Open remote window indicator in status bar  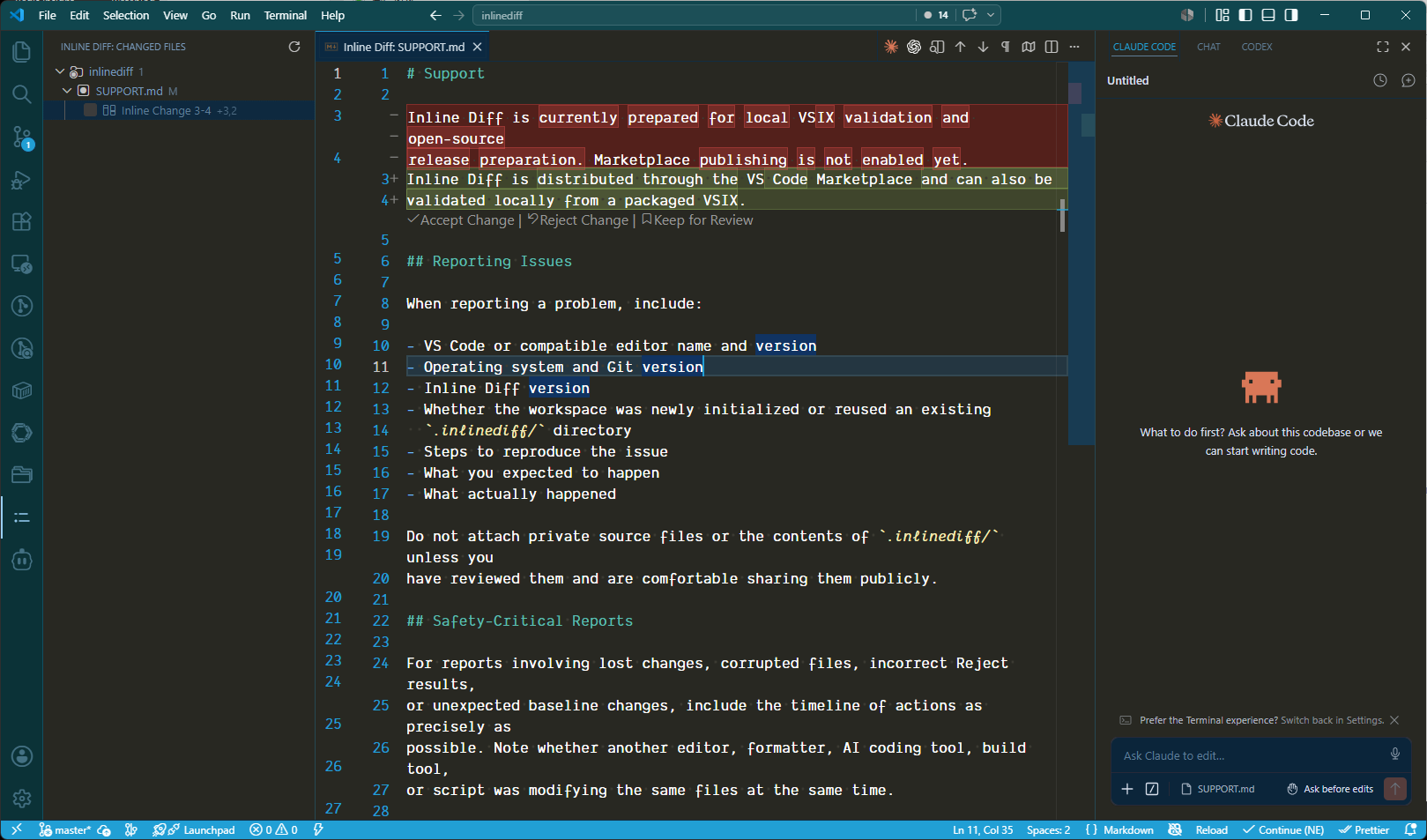[17, 829]
